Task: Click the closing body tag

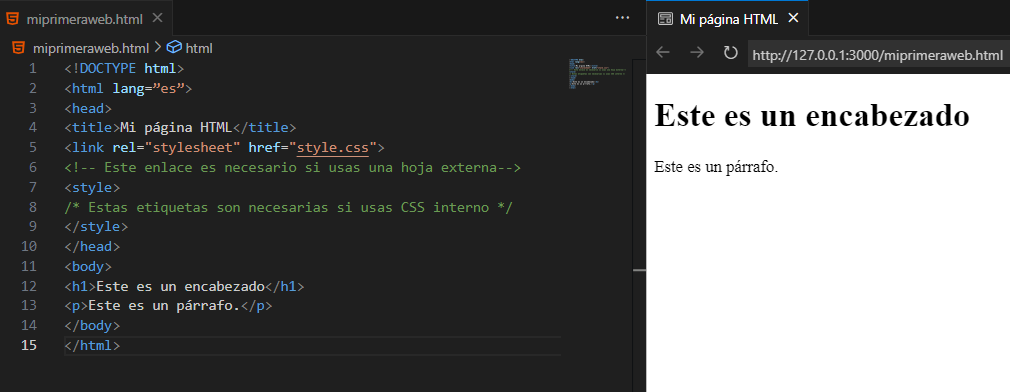Action: (x=92, y=326)
